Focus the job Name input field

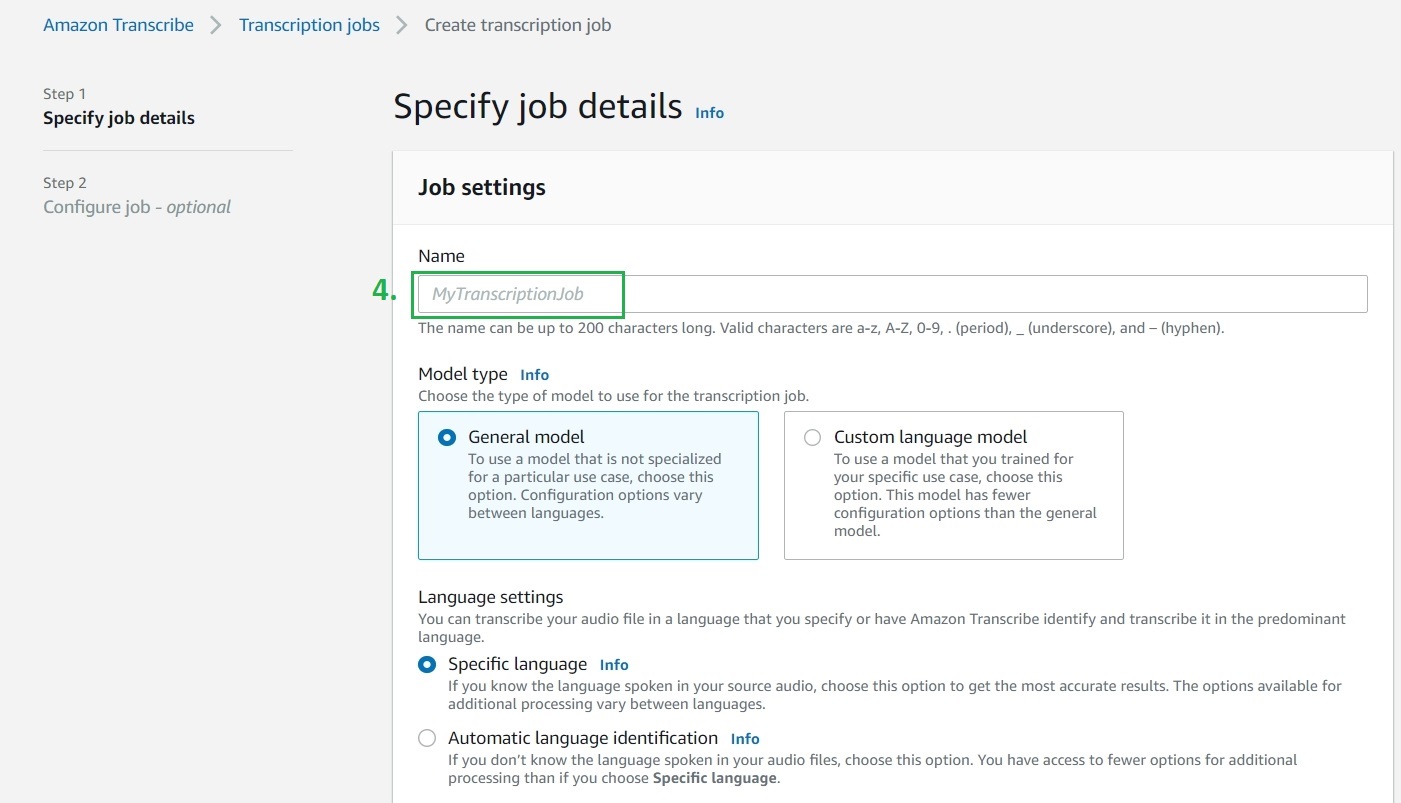(x=890, y=294)
